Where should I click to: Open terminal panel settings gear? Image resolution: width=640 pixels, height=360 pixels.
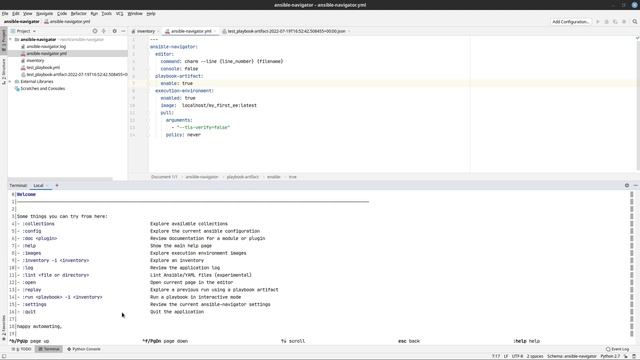627,185
